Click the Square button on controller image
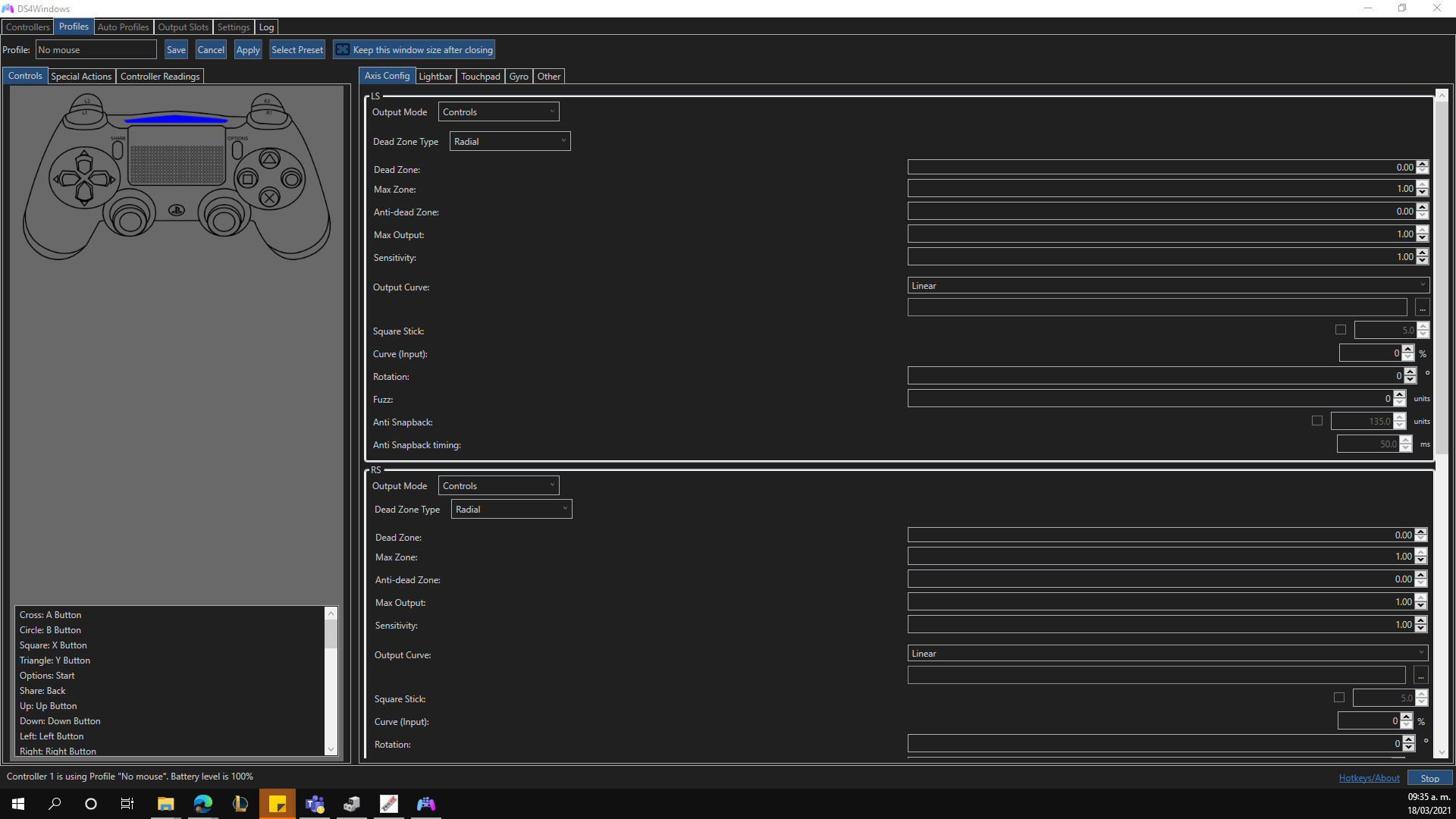Viewport: 1456px width, 819px height. (x=247, y=179)
